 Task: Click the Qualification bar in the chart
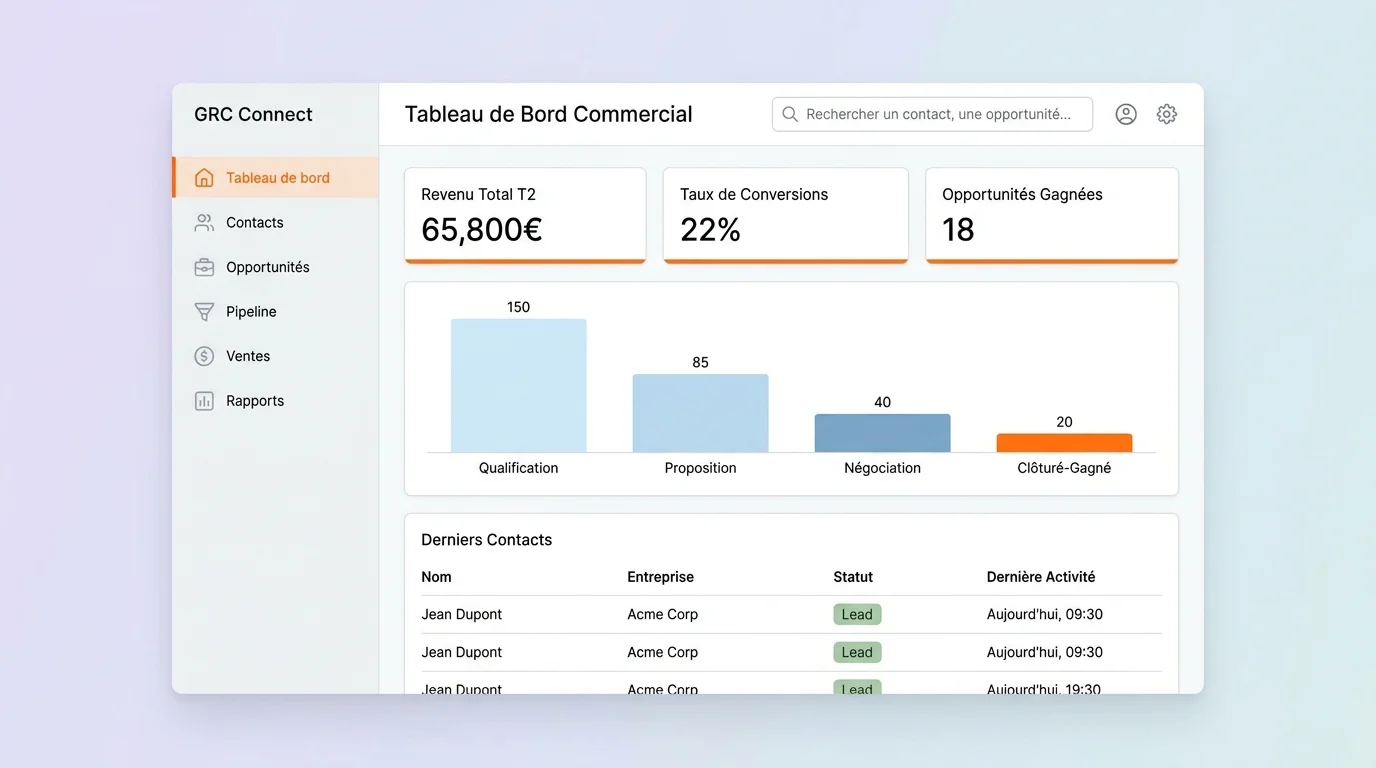coord(518,385)
